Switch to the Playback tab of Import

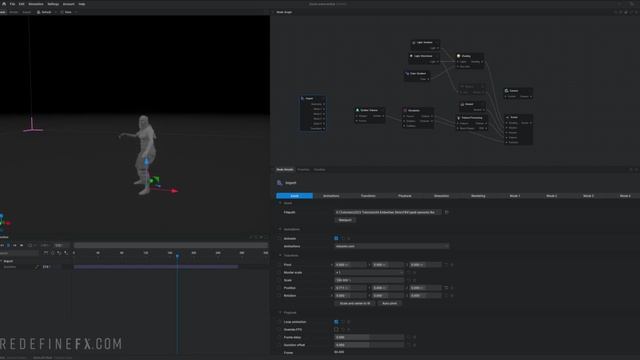click(x=404, y=196)
